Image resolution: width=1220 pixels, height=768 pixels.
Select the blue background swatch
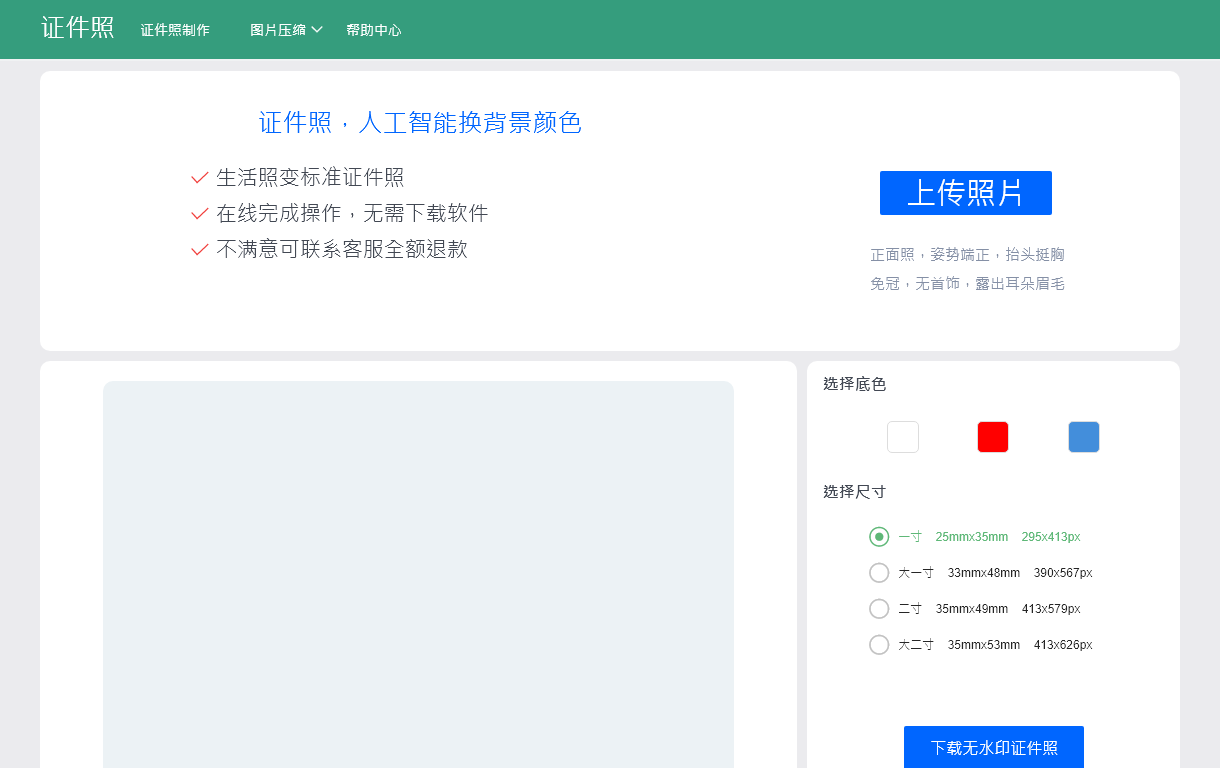pos(1084,436)
